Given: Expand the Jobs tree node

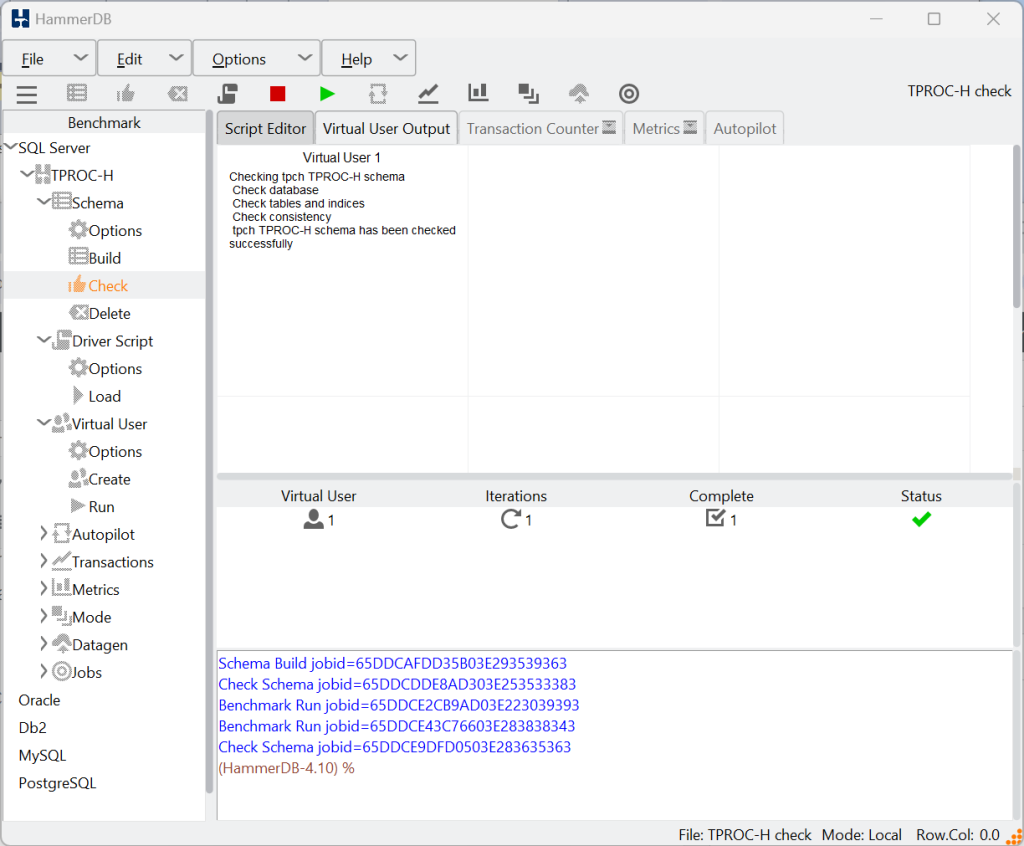Looking at the screenshot, I should coord(44,672).
